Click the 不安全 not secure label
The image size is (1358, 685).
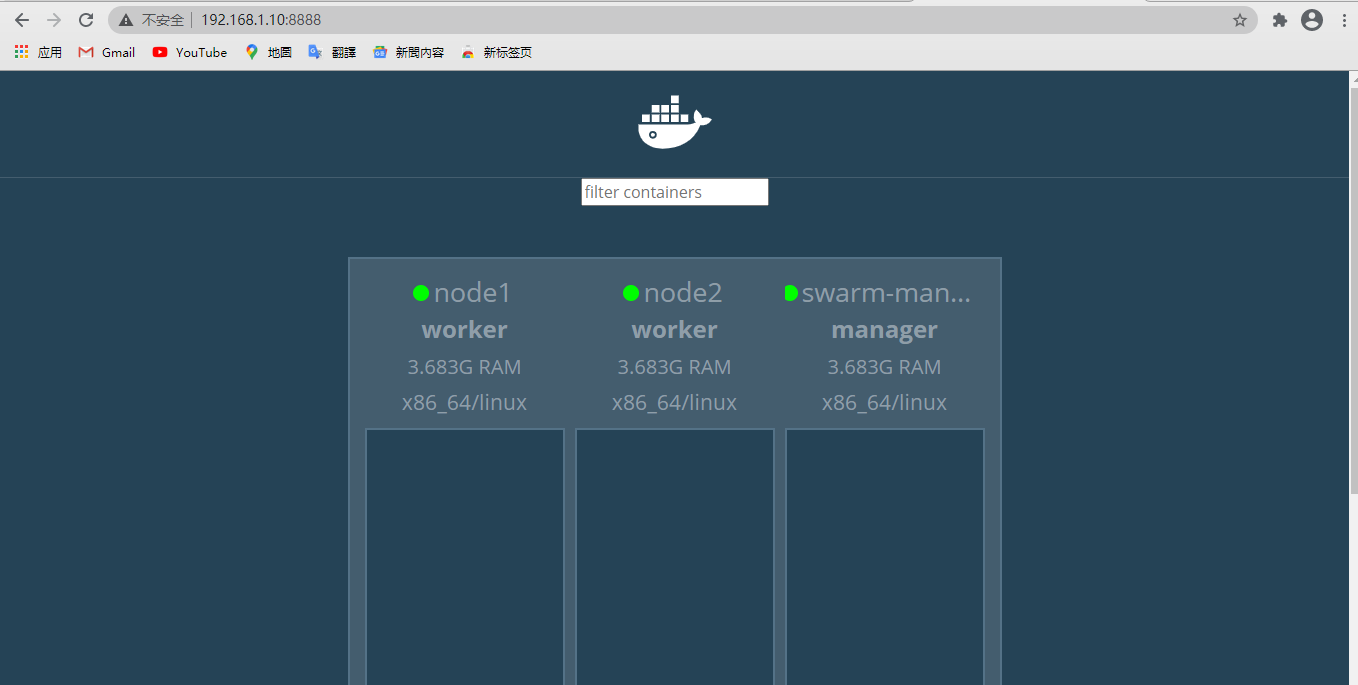[x=163, y=20]
